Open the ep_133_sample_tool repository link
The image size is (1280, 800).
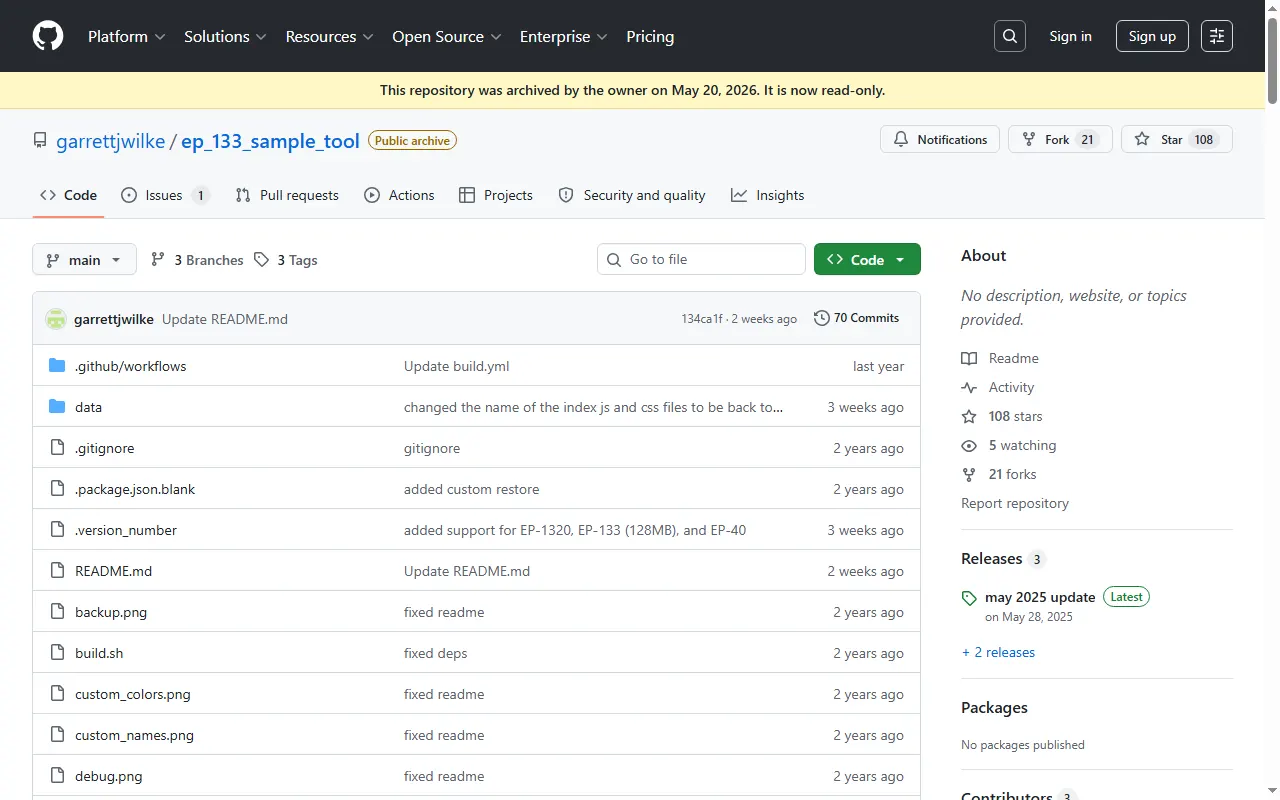tap(270, 141)
